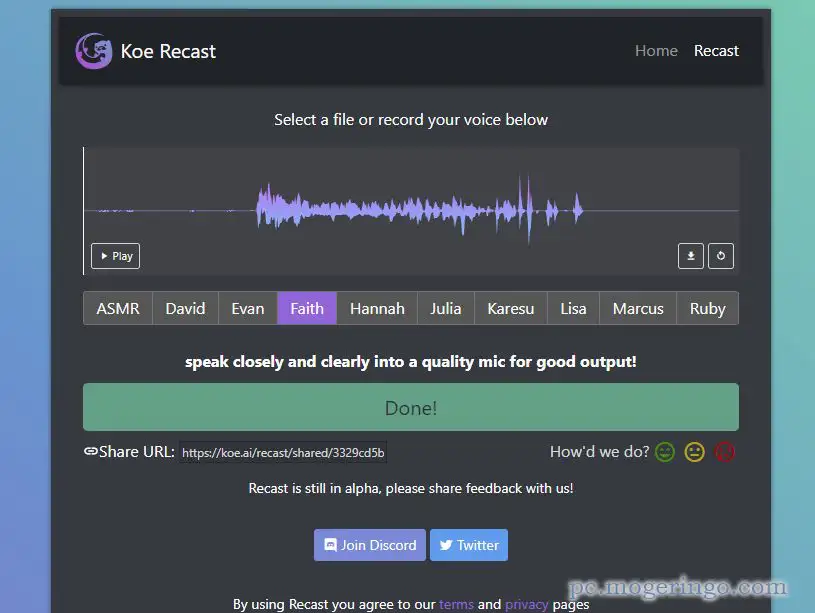Go to the Home page
Screen dimensions: 815x613
coord(656,51)
